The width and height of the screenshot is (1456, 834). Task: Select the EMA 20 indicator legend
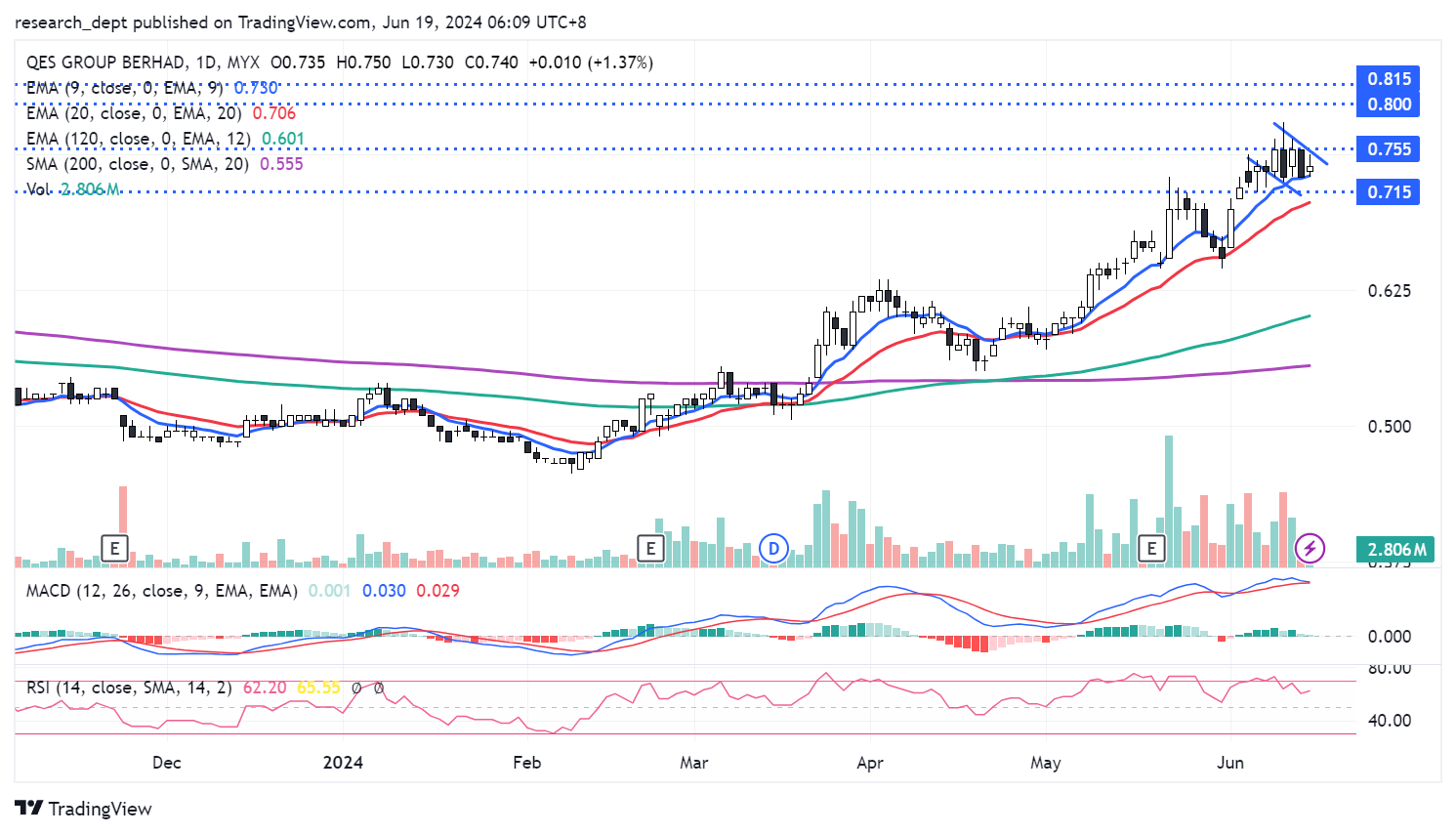pyautogui.click(x=134, y=113)
